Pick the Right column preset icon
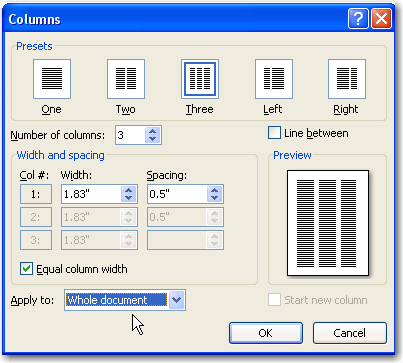This screenshot has height=363, width=403. [x=347, y=79]
